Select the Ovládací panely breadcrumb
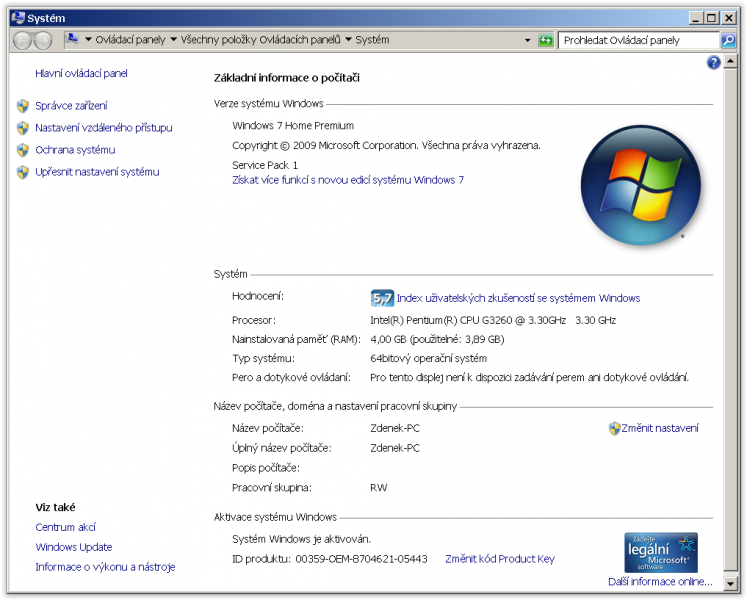 point(130,40)
